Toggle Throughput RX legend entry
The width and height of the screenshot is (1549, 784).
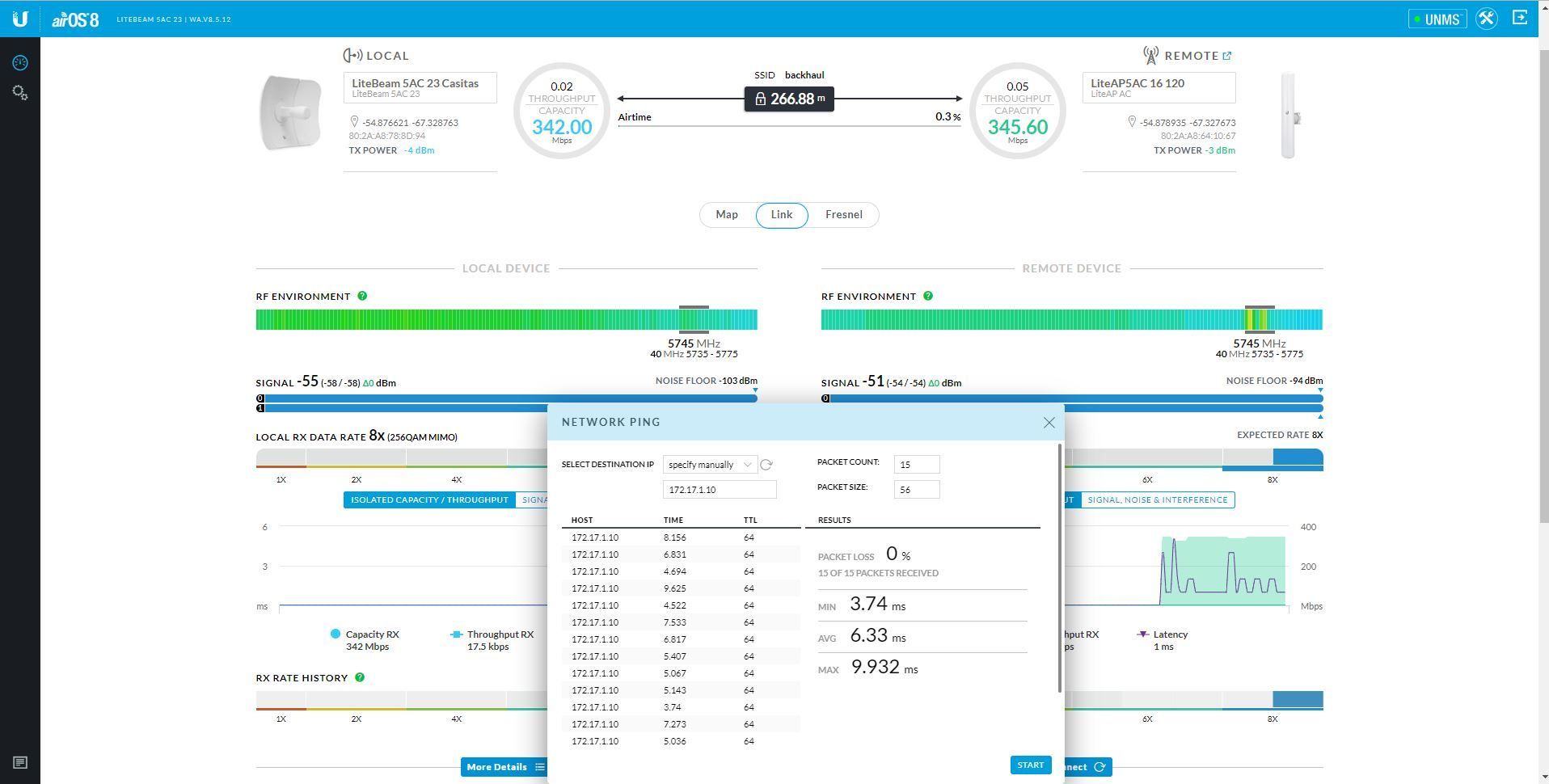(492, 640)
